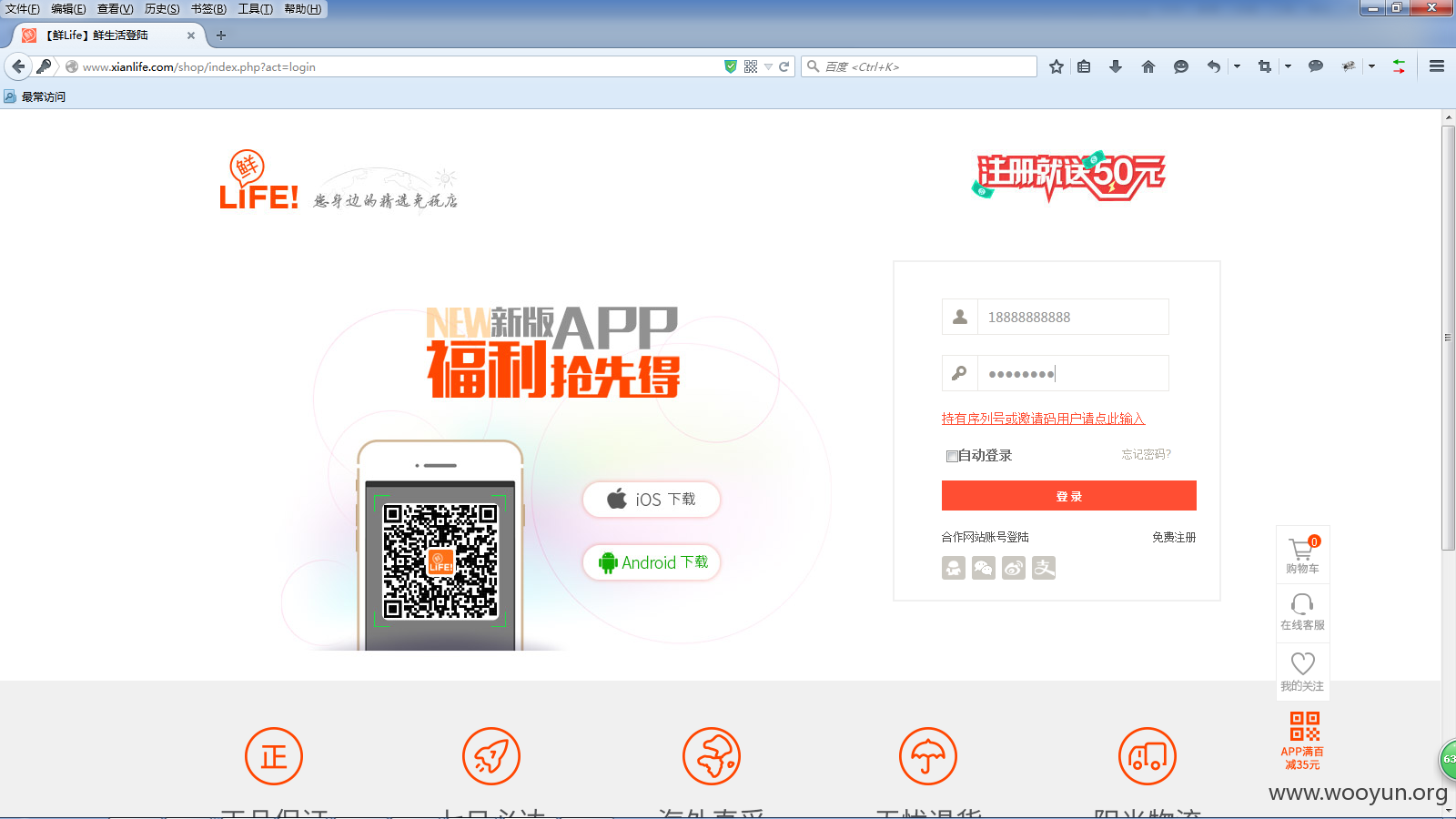Click the delivery truck circle icon
1456x819 pixels.
[1148, 756]
